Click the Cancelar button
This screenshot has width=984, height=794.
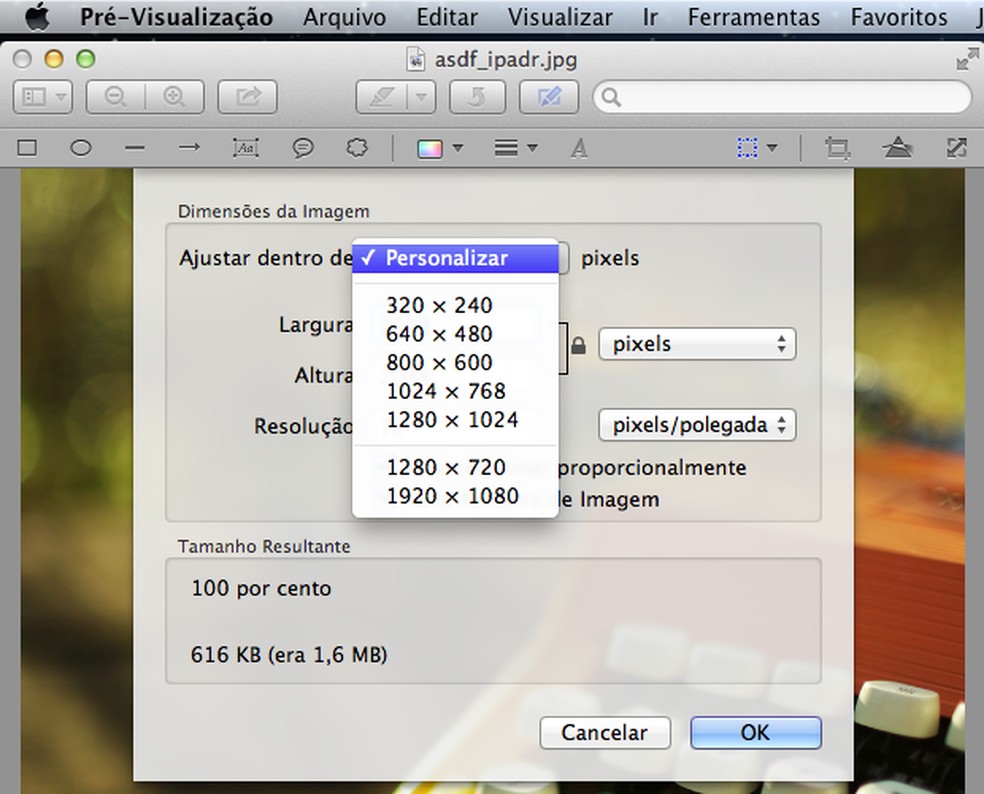pyautogui.click(x=605, y=732)
